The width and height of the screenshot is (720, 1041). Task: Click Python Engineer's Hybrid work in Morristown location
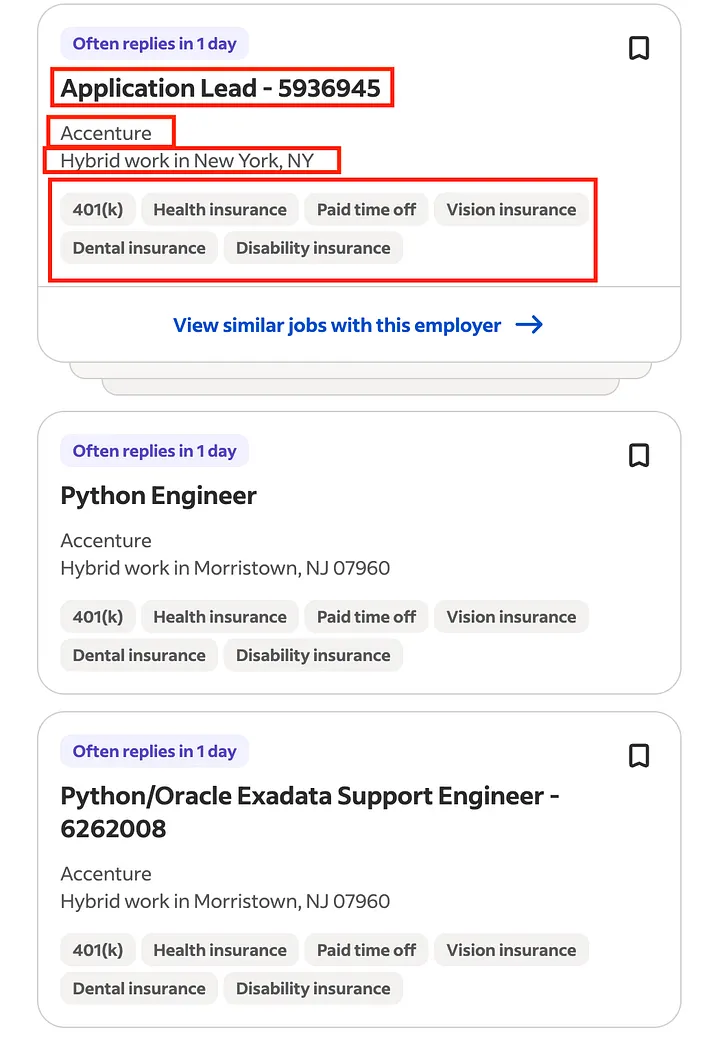coord(225,568)
